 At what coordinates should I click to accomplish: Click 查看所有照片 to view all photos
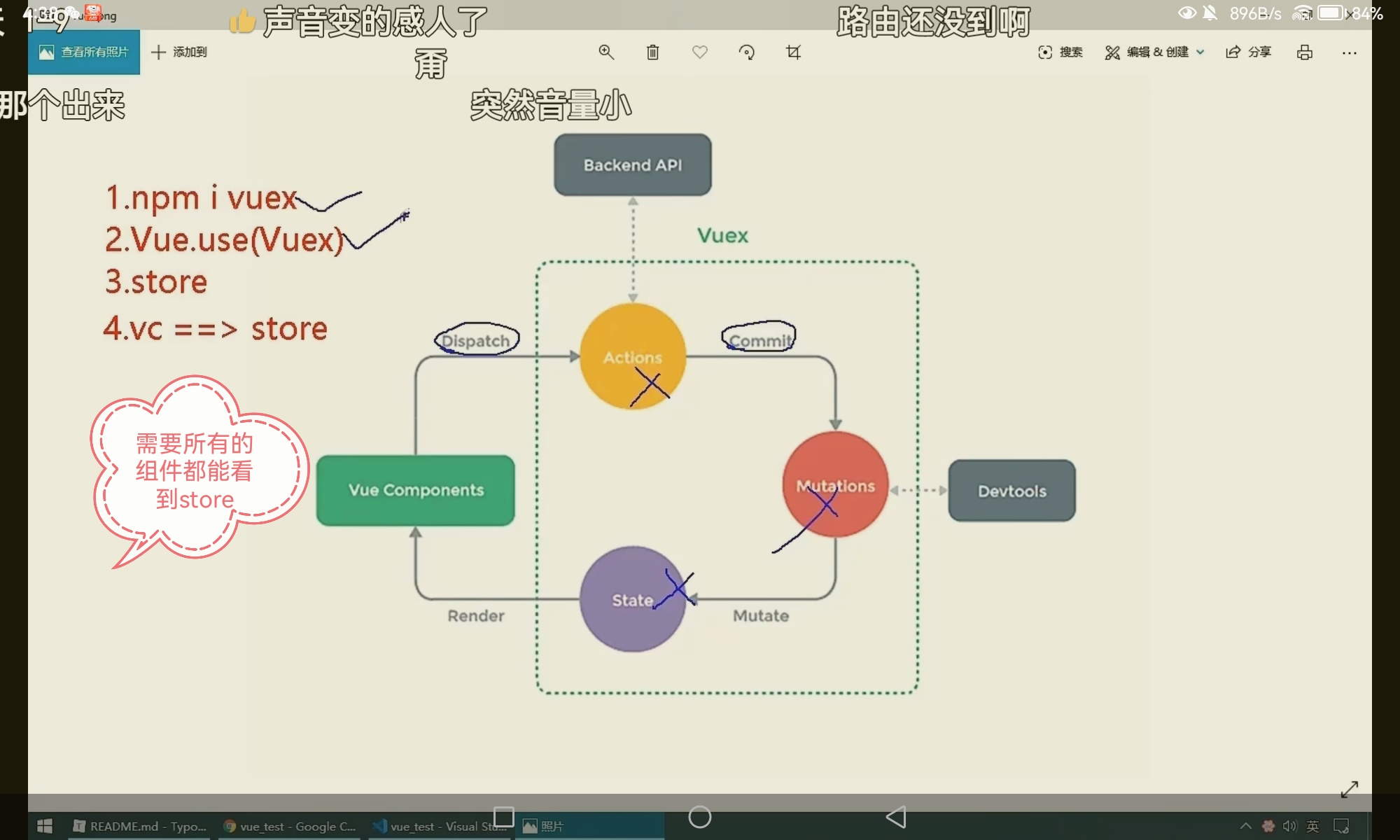click(84, 52)
